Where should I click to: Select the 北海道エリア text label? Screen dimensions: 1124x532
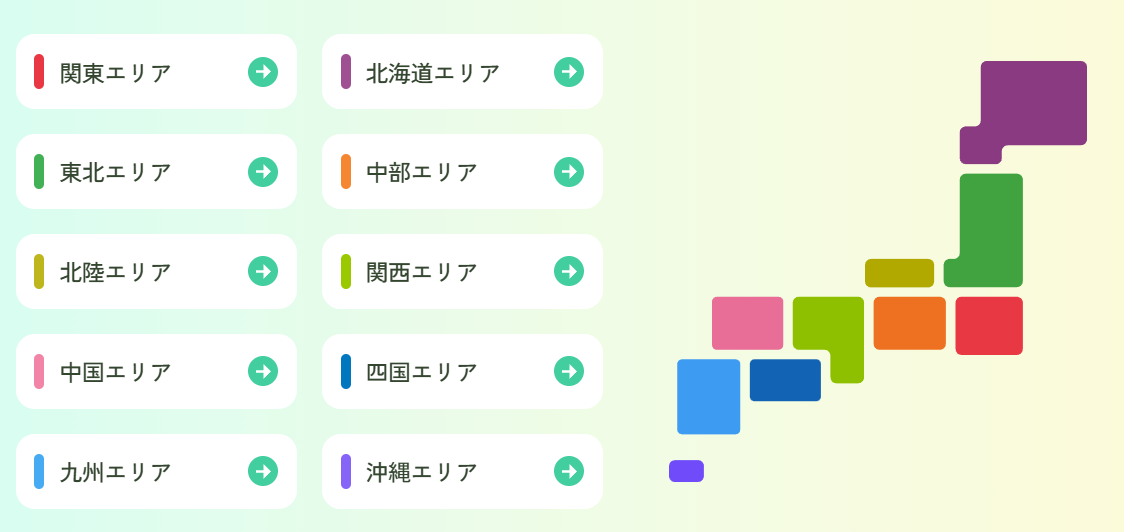click(x=433, y=73)
